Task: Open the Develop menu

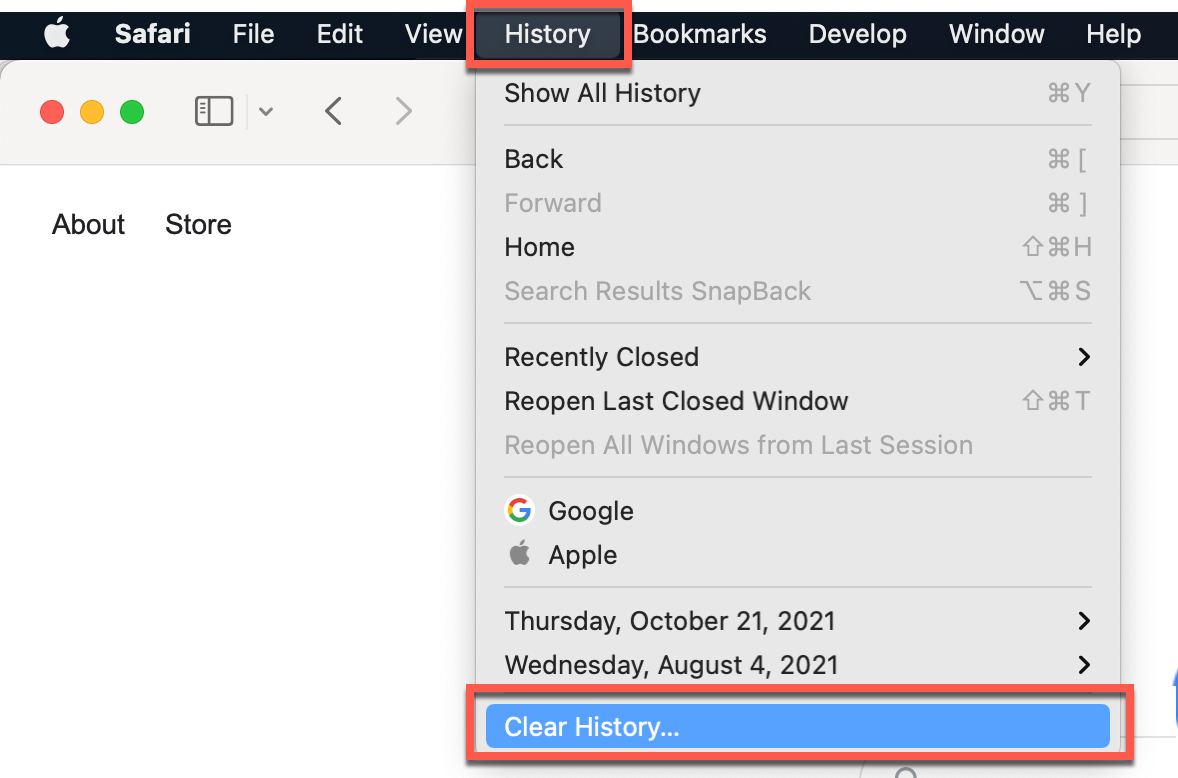Action: pos(857,33)
